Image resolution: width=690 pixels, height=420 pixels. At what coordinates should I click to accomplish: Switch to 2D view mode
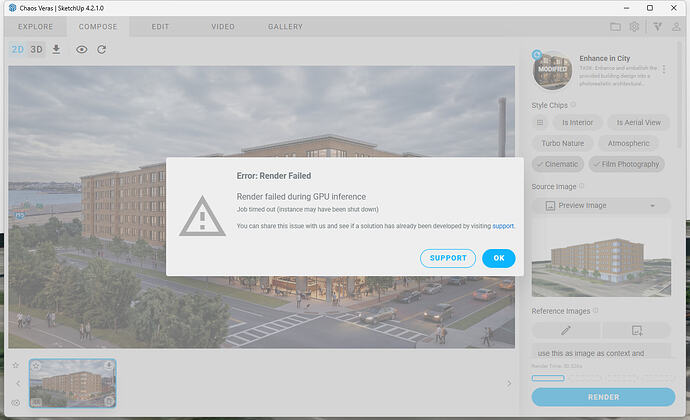pos(18,49)
